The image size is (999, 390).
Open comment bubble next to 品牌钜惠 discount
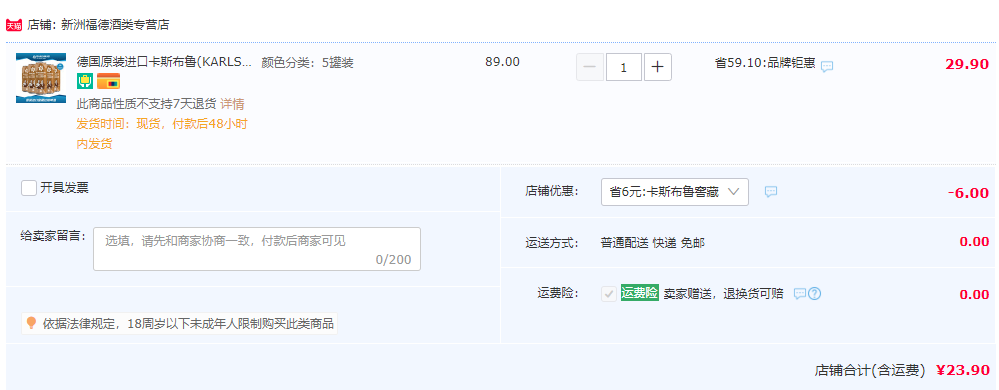(x=827, y=66)
